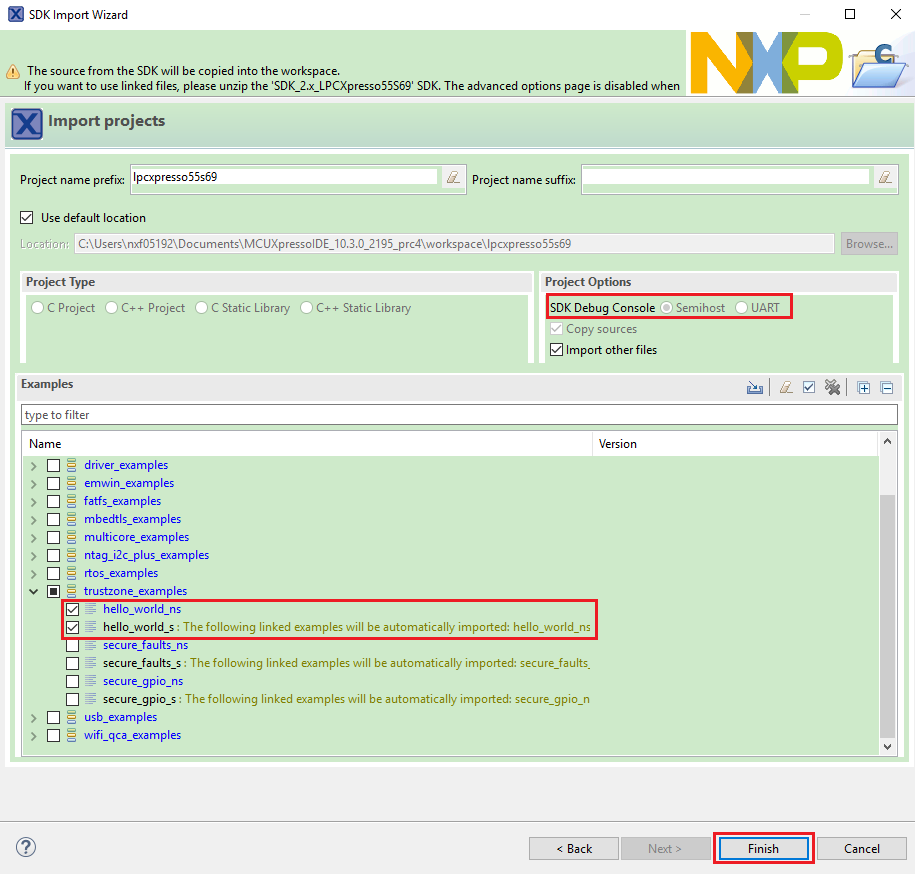Screen dimensions: 915x874
Task: Click the collapse all minus icon
Action: point(886,388)
